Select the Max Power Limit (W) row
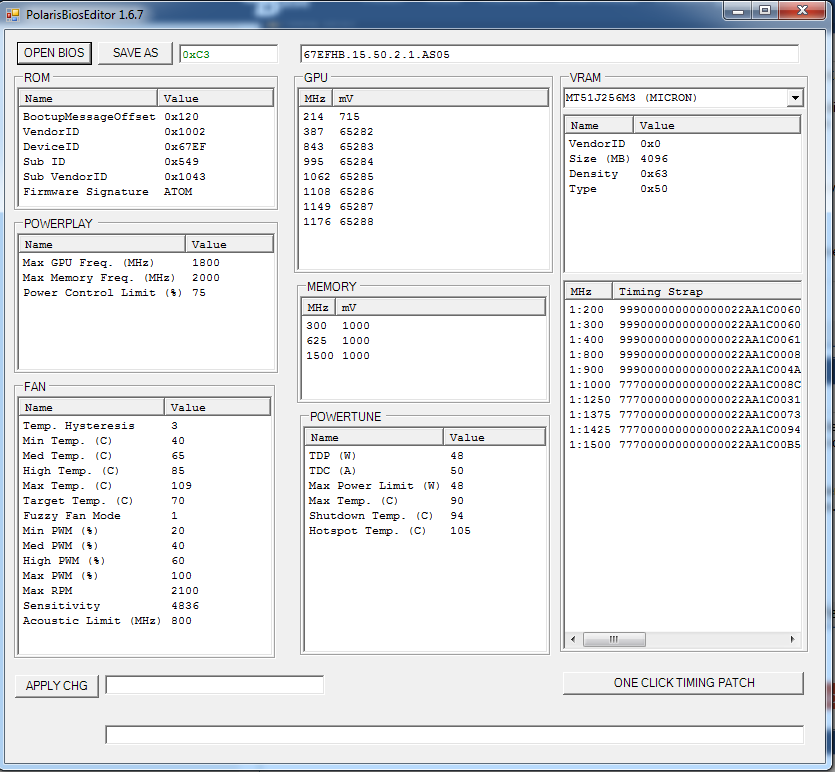835x772 pixels. point(425,486)
